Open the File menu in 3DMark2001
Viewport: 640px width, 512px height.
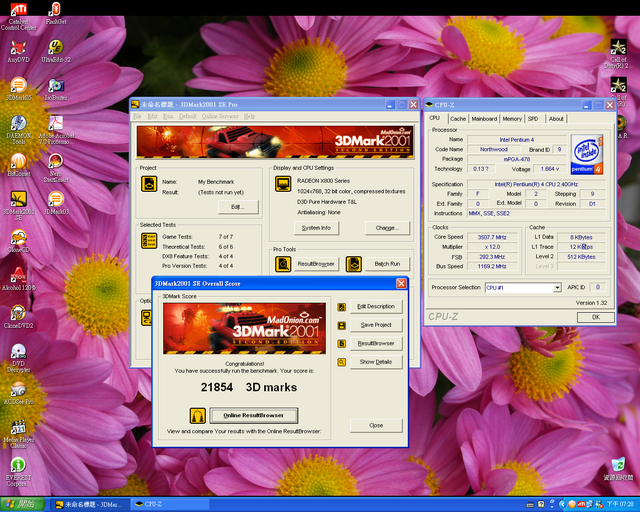(137, 116)
